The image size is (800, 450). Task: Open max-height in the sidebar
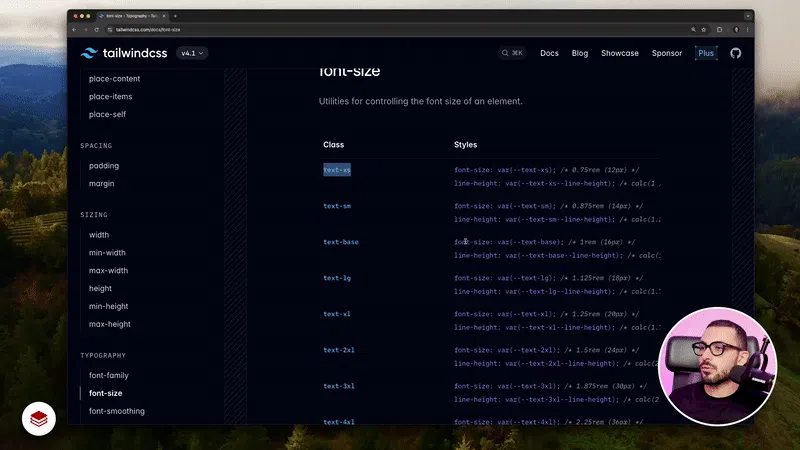tap(110, 324)
